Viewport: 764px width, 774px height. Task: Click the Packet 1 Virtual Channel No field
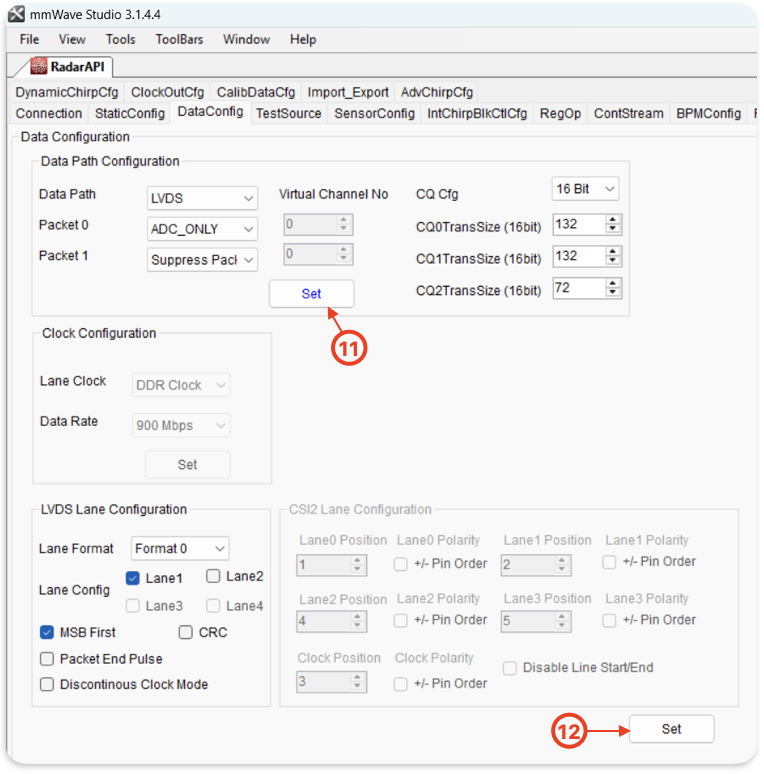pos(318,255)
